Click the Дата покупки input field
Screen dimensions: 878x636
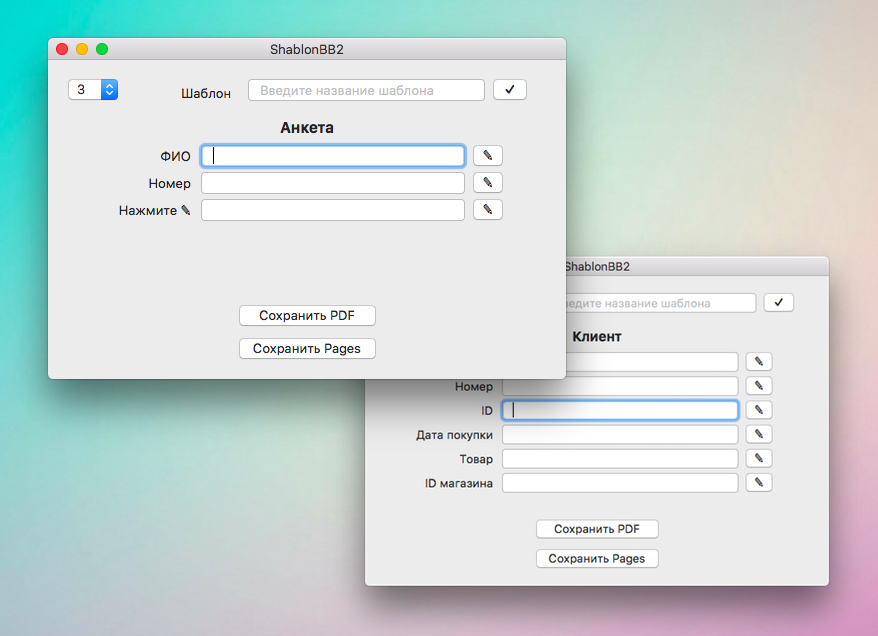click(620, 434)
